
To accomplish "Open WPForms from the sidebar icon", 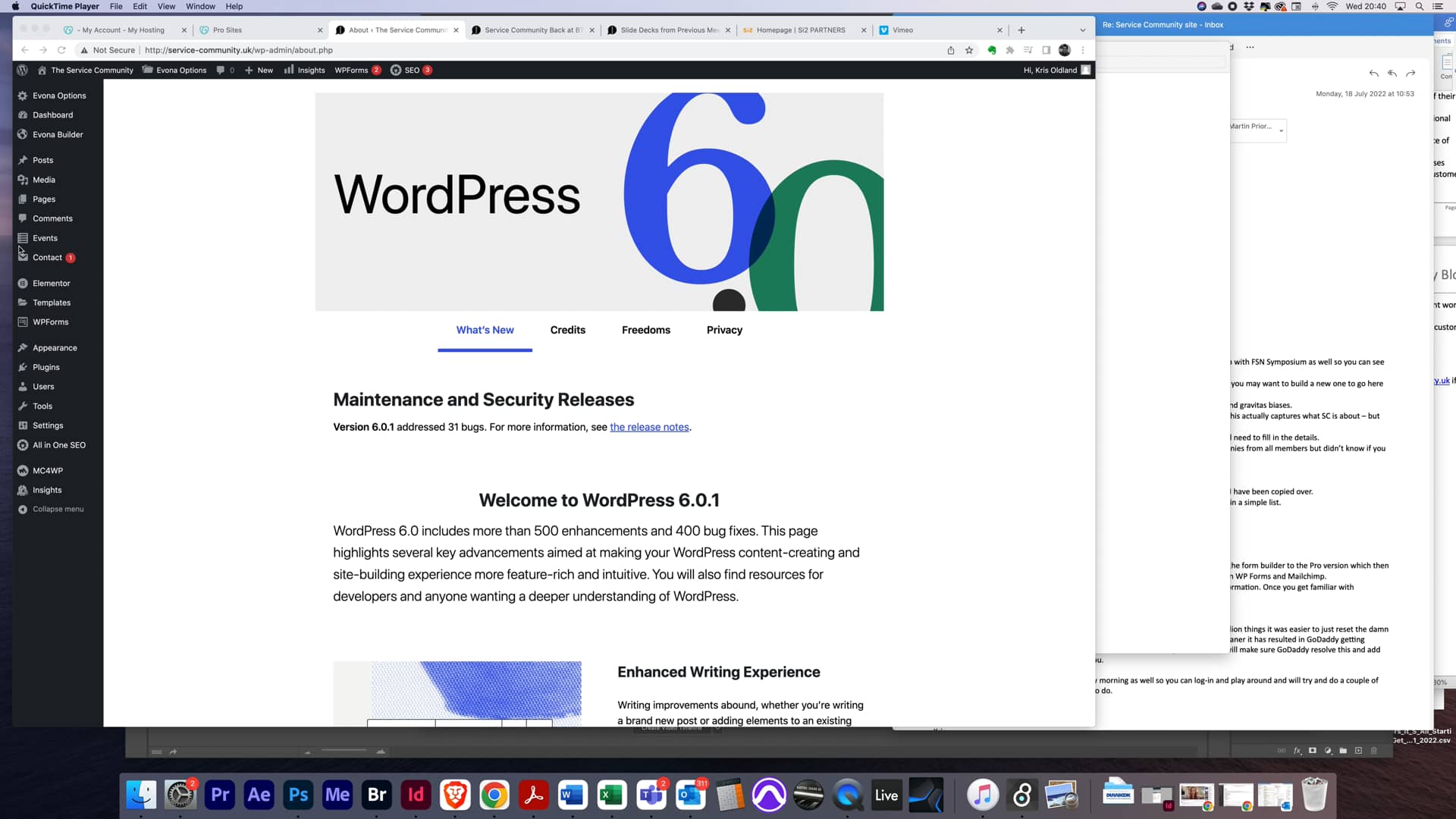I will click(24, 322).
